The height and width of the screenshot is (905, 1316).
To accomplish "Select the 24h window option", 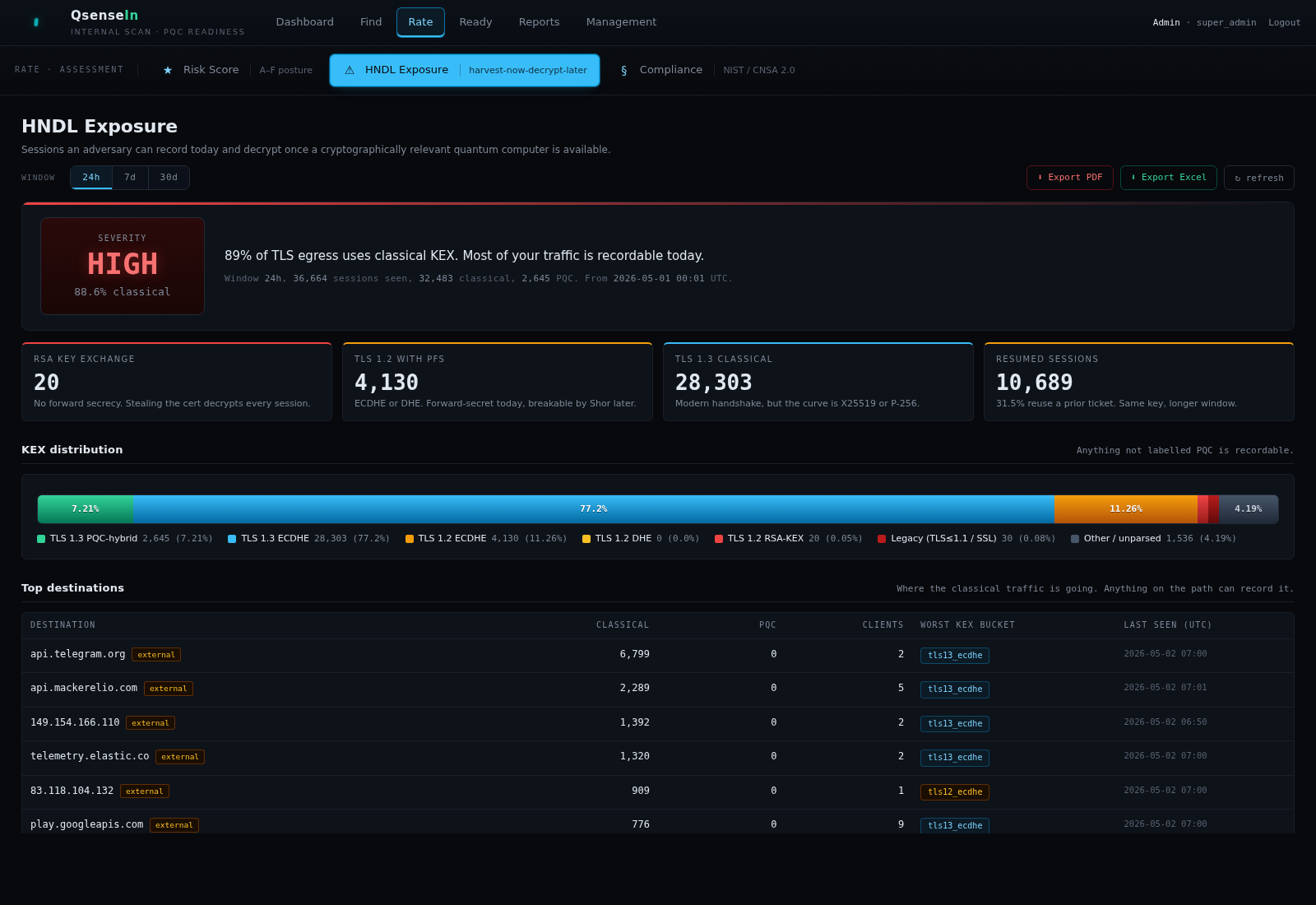I will click(91, 178).
